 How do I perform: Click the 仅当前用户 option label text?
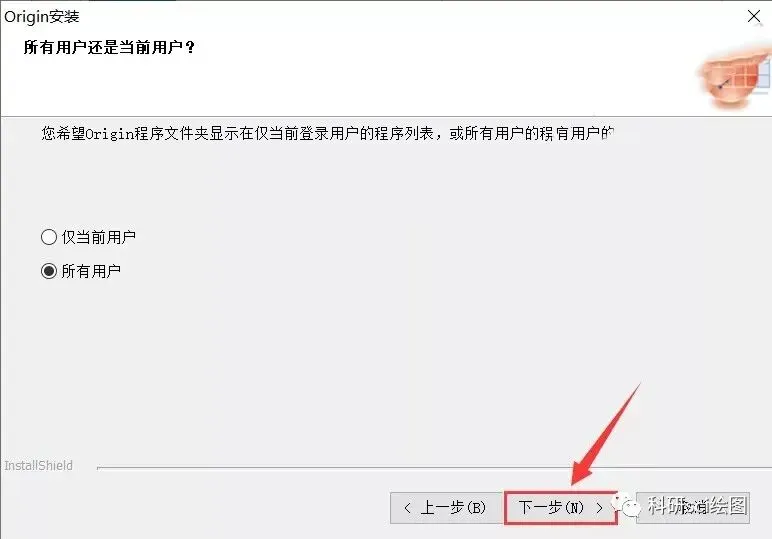pyautogui.click(x=98, y=237)
